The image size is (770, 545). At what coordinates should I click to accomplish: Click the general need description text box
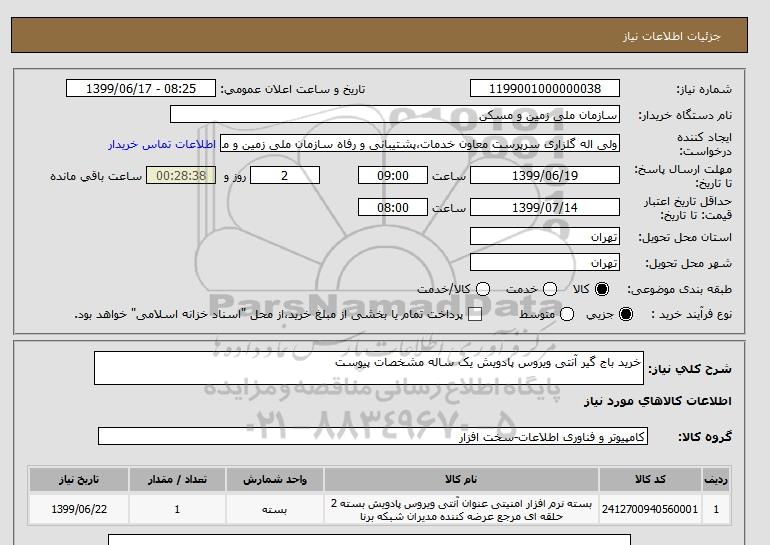point(369,368)
